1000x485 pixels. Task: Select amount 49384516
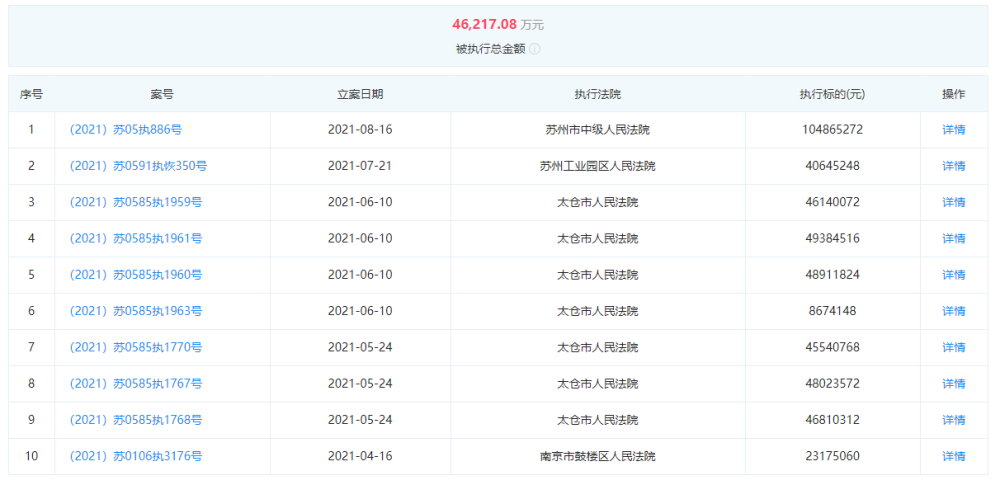[x=832, y=239]
